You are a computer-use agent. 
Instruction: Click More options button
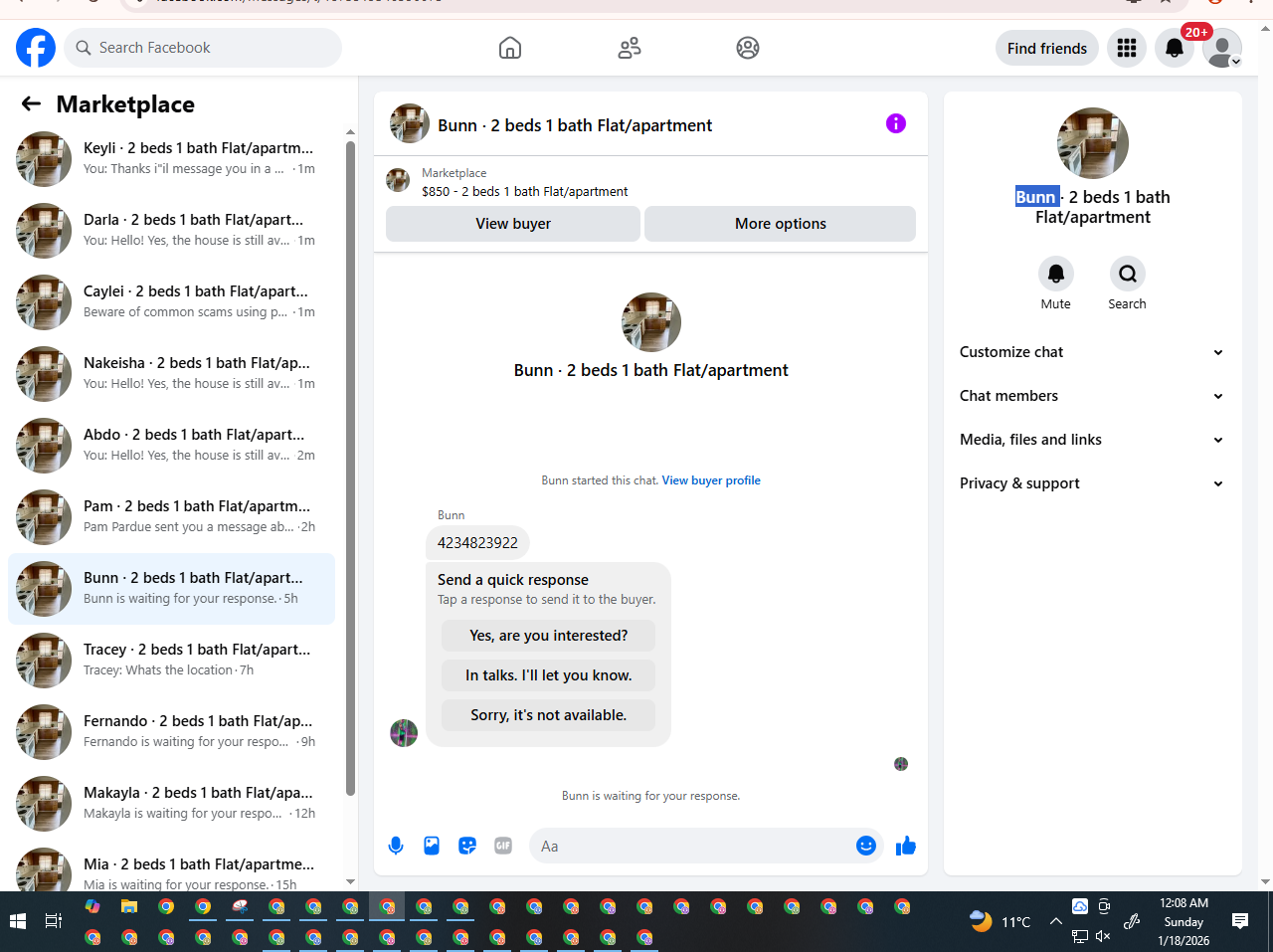(x=781, y=224)
